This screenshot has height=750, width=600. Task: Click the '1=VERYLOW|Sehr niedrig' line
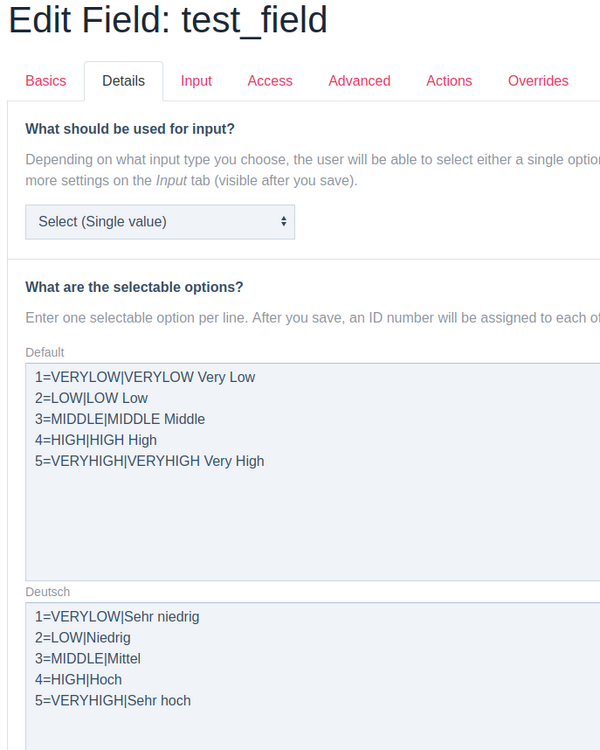117,617
